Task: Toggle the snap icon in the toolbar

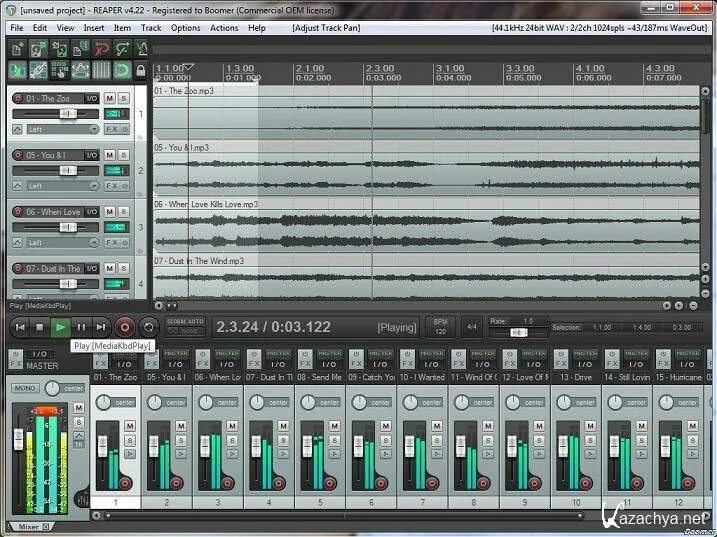Action: point(122,70)
